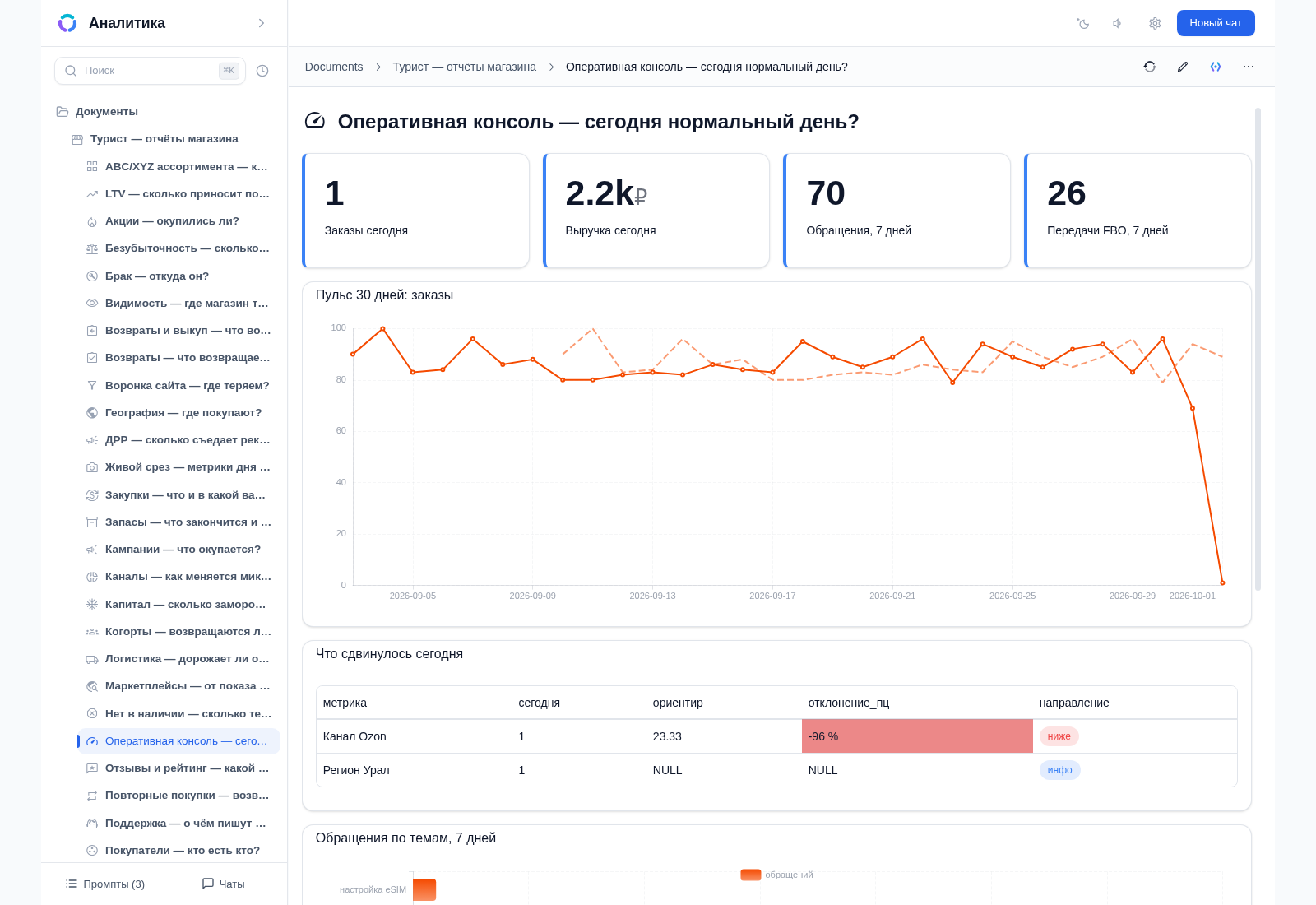This screenshot has width=1316, height=905.
Task: Open history clock icon beside search
Action: tap(262, 71)
